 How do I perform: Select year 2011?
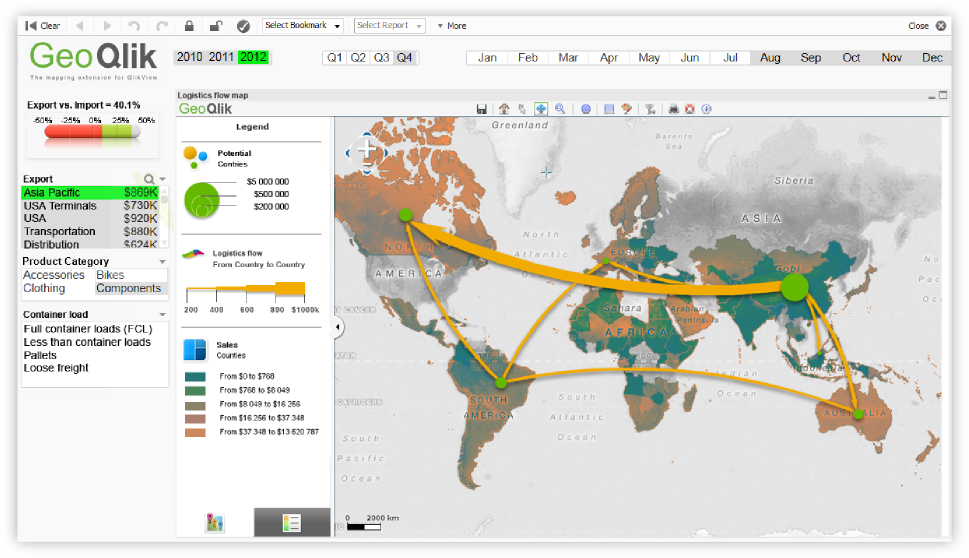[x=221, y=57]
